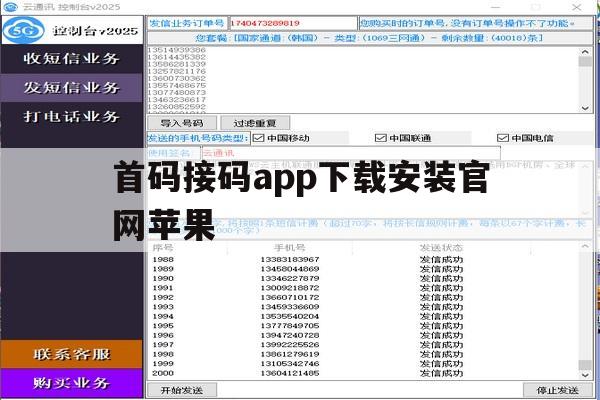Screen dimensions: 600x400
Task: Click order number hint text
Action: pyautogui.click(x=466, y=23)
